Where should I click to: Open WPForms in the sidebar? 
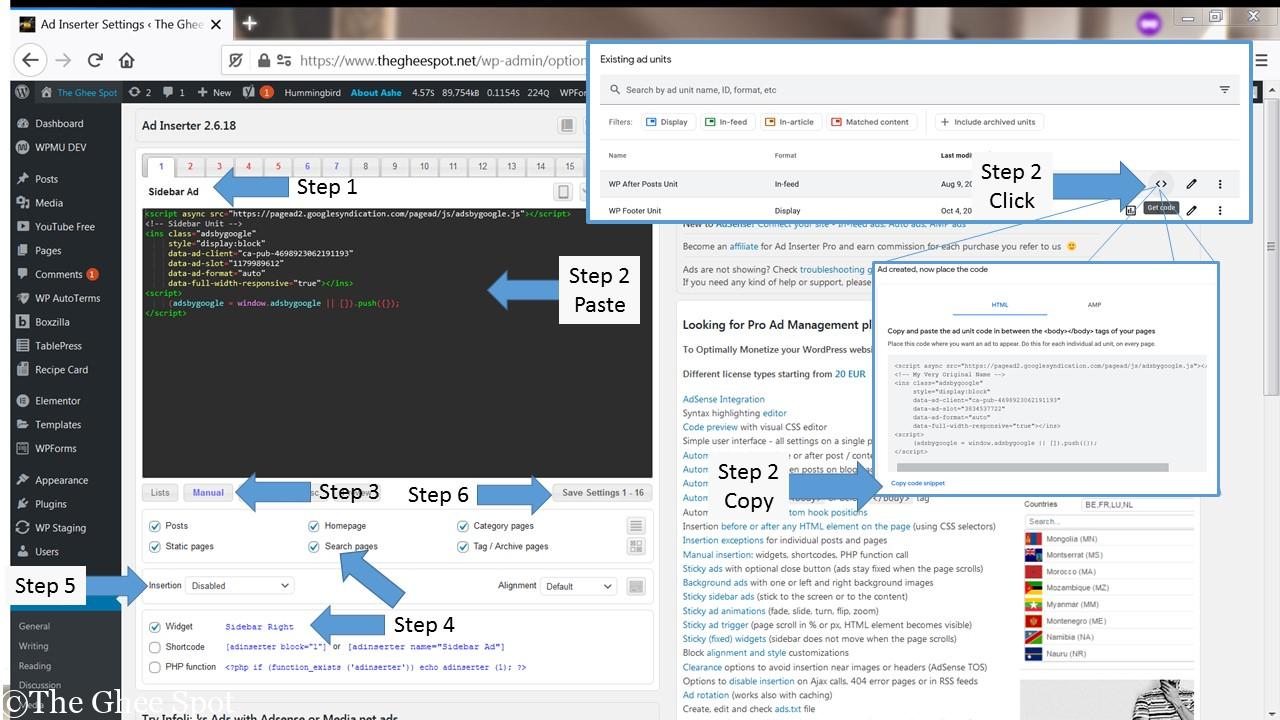pos(55,449)
